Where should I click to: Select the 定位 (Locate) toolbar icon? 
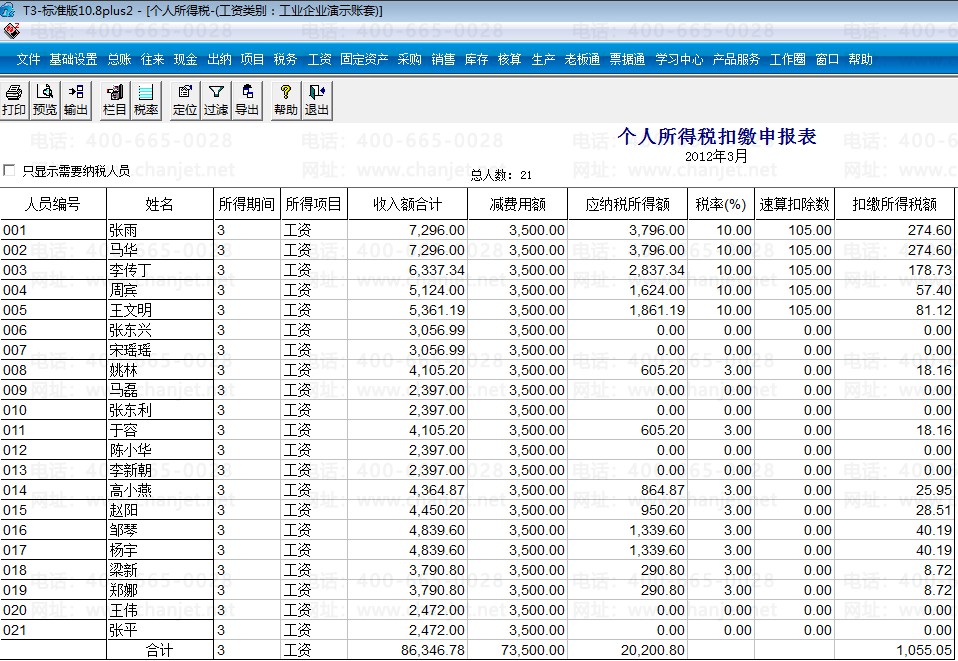pyautogui.click(x=185, y=100)
